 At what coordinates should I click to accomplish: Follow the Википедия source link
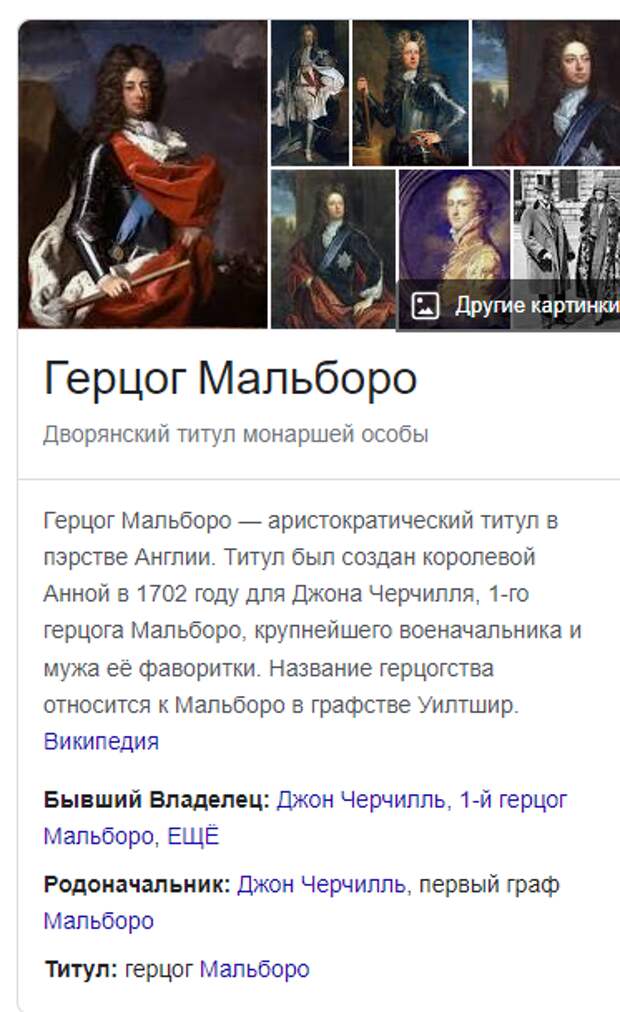coord(101,742)
